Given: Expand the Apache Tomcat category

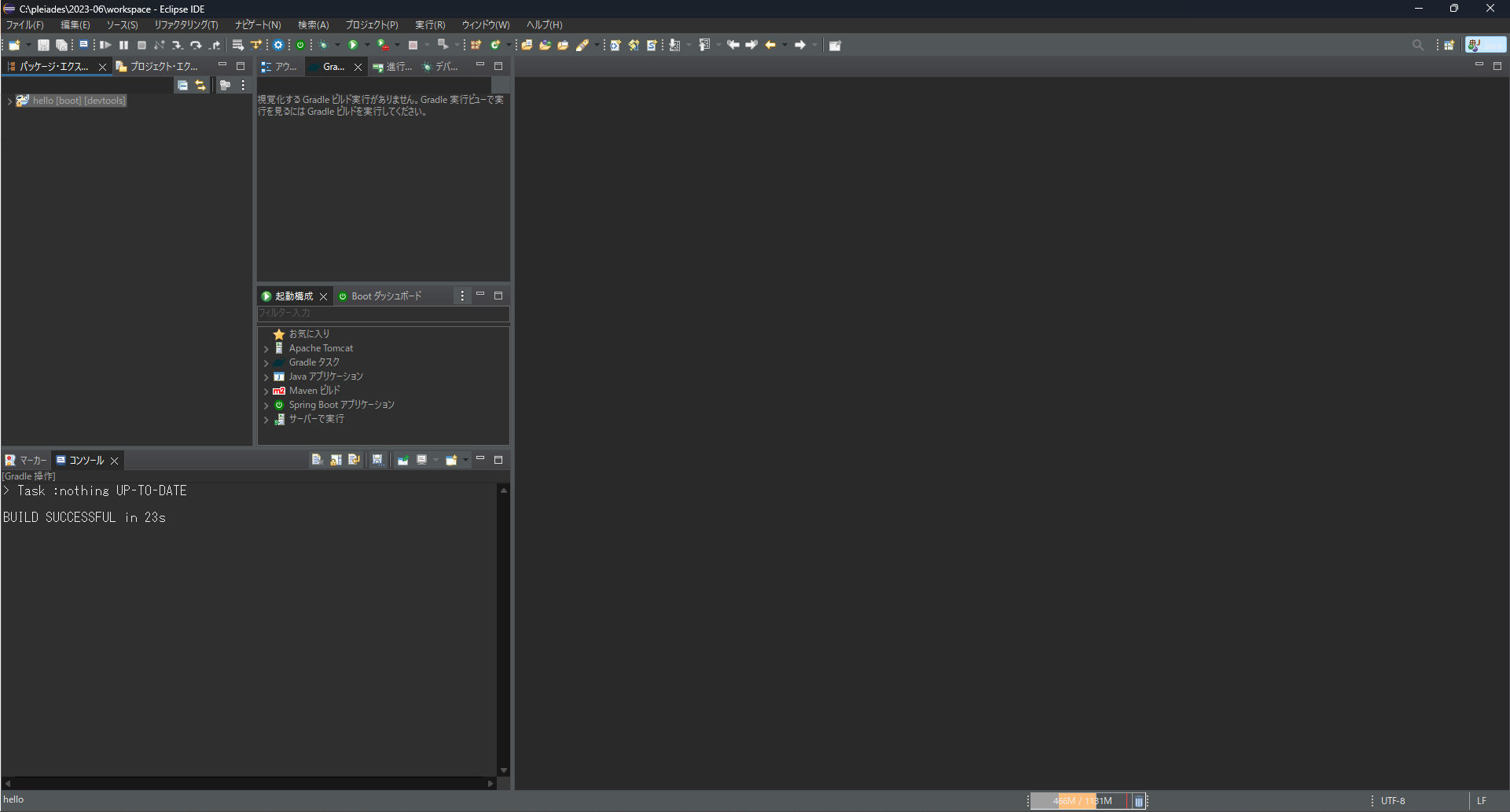Looking at the screenshot, I should (x=266, y=348).
